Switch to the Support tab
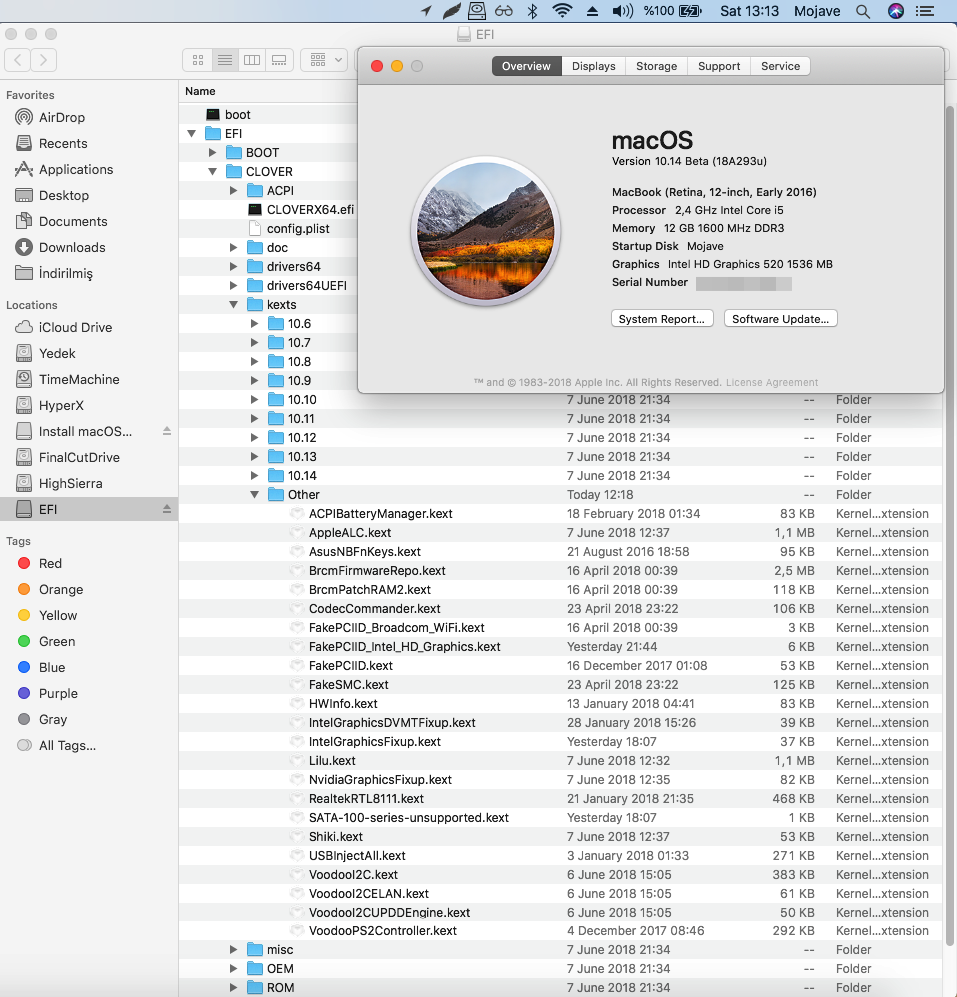Screen dimensions: 957x997 click(719, 66)
